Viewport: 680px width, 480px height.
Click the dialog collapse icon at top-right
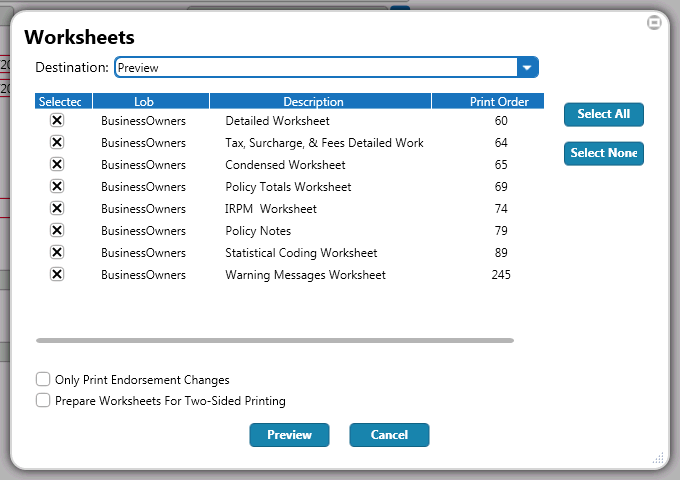pos(654,22)
